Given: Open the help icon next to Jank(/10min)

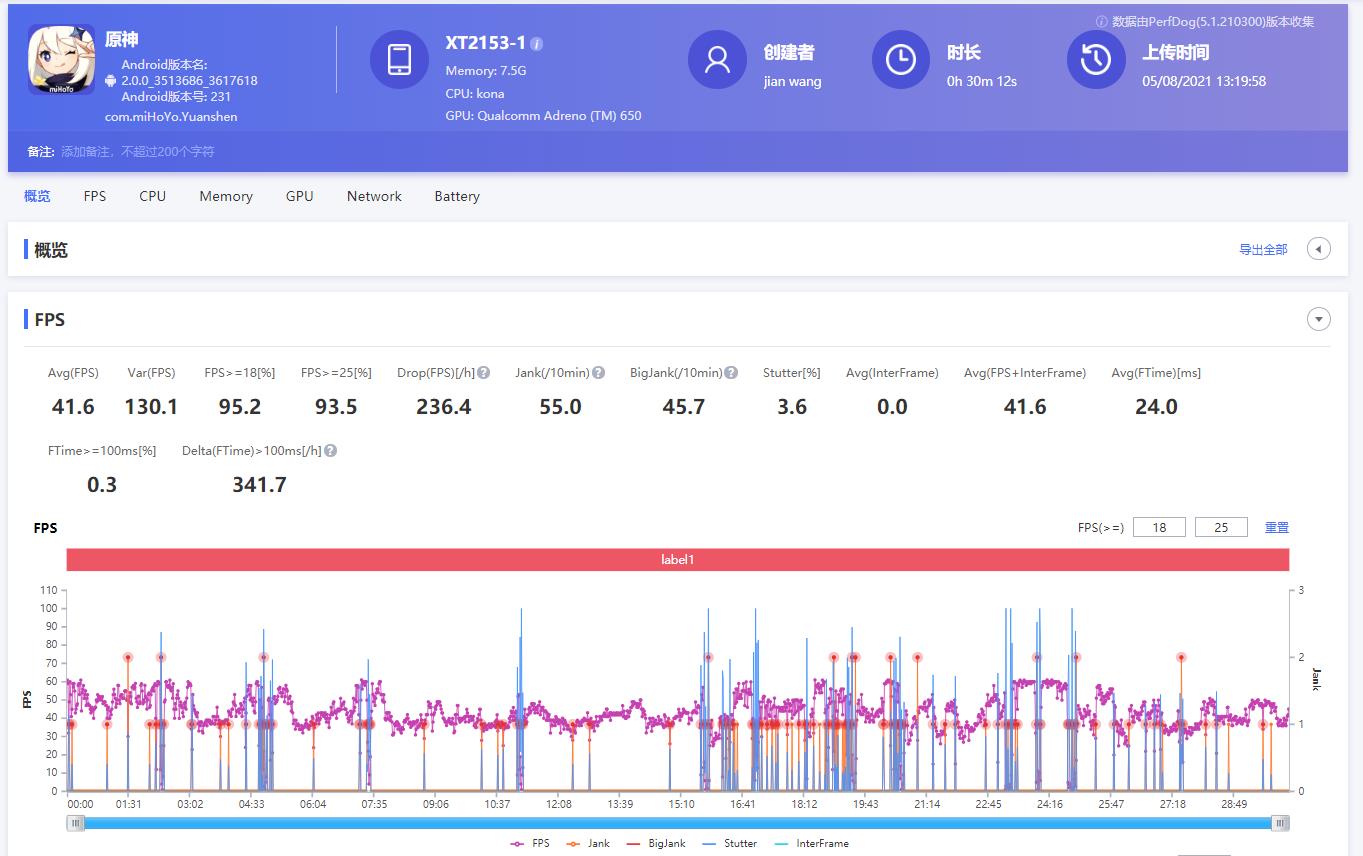Looking at the screenshot, I should tap(597, 371).
